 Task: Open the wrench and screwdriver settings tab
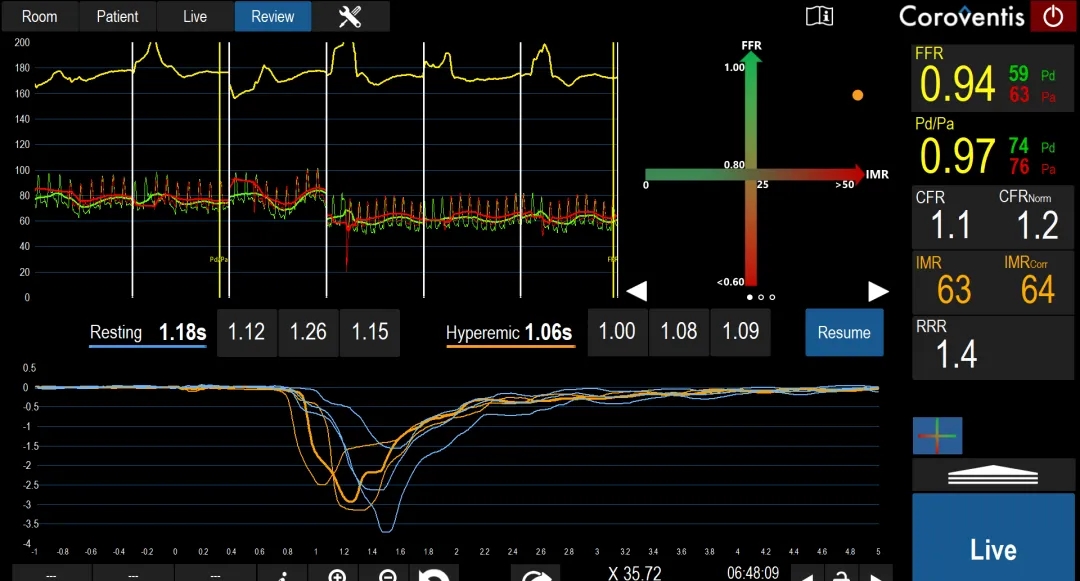pyautogui.click(x=350, y=16)
